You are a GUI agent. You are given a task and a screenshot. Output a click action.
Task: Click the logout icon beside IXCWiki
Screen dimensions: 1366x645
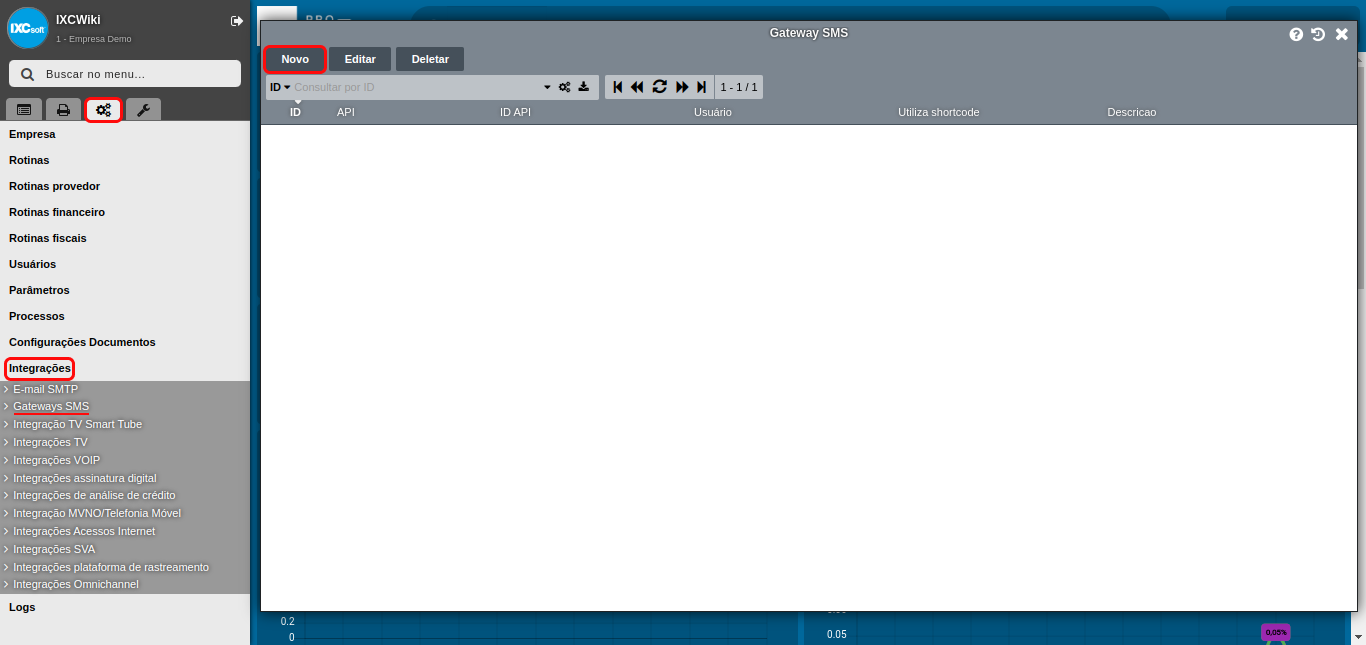point(237,21)
